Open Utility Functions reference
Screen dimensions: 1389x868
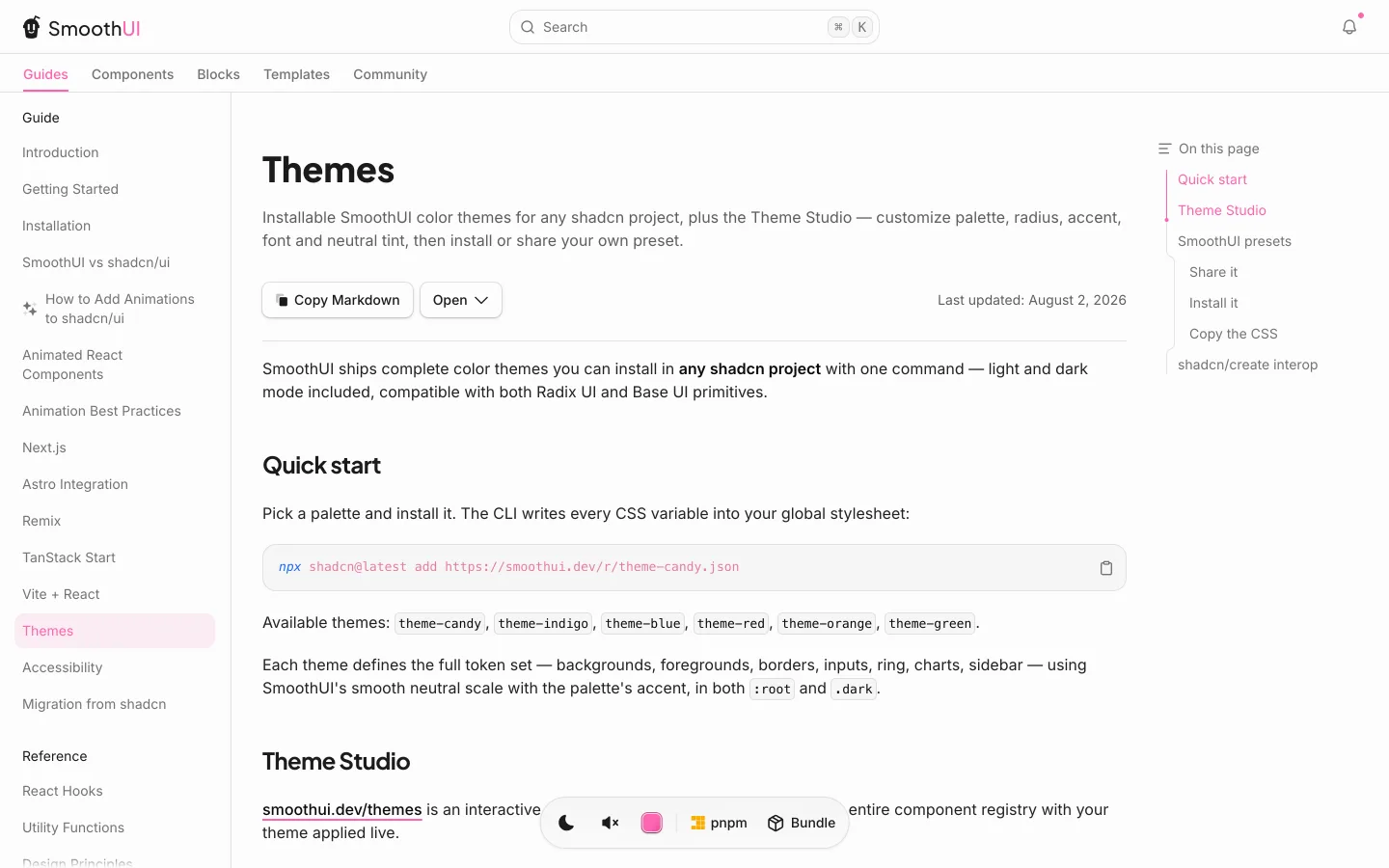pos(115,827)
